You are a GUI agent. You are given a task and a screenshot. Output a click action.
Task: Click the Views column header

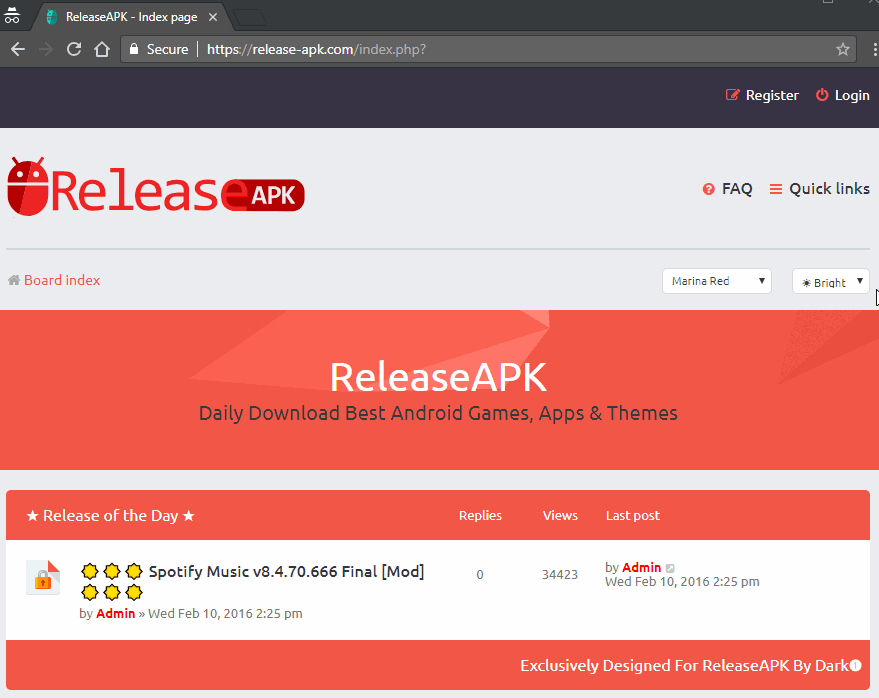tap(560, 515)
